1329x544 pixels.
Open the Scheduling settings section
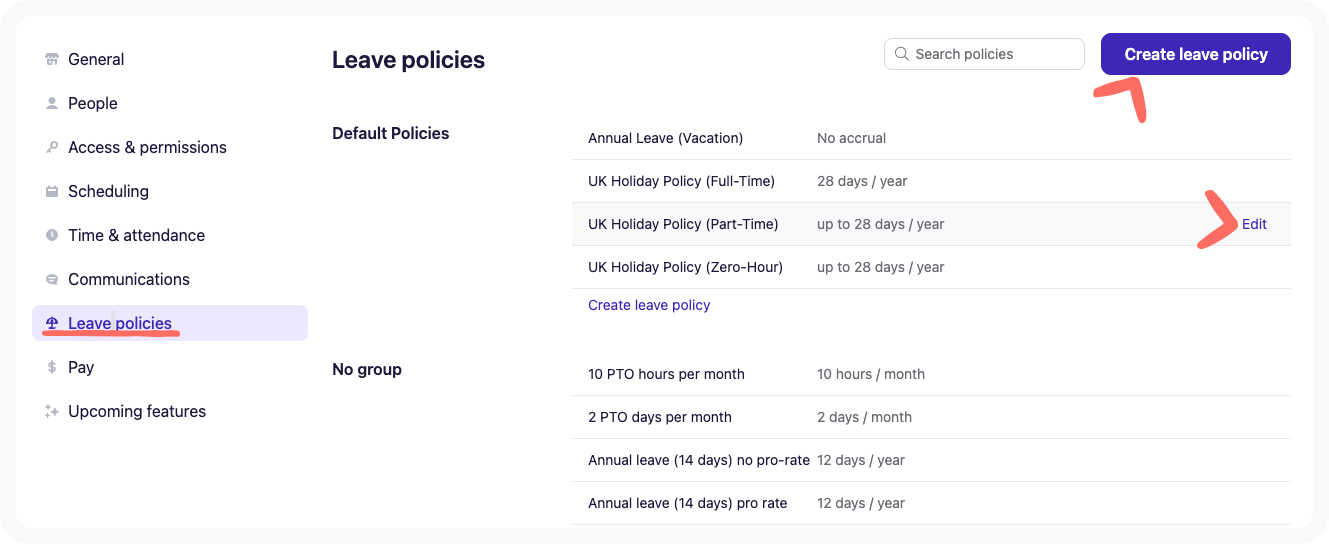tap(108, 191)
